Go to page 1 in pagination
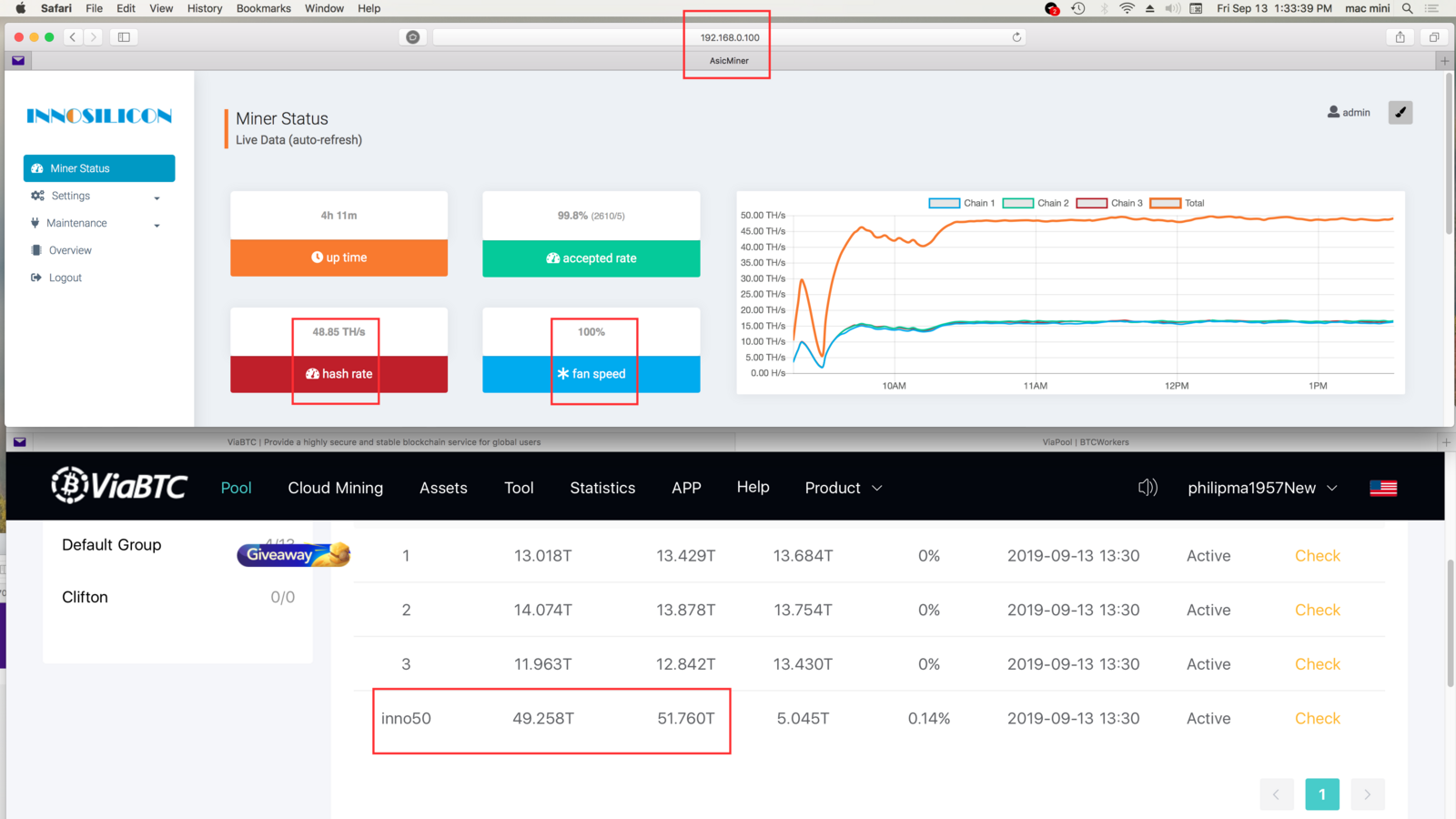 click(x=1322, y=794)
